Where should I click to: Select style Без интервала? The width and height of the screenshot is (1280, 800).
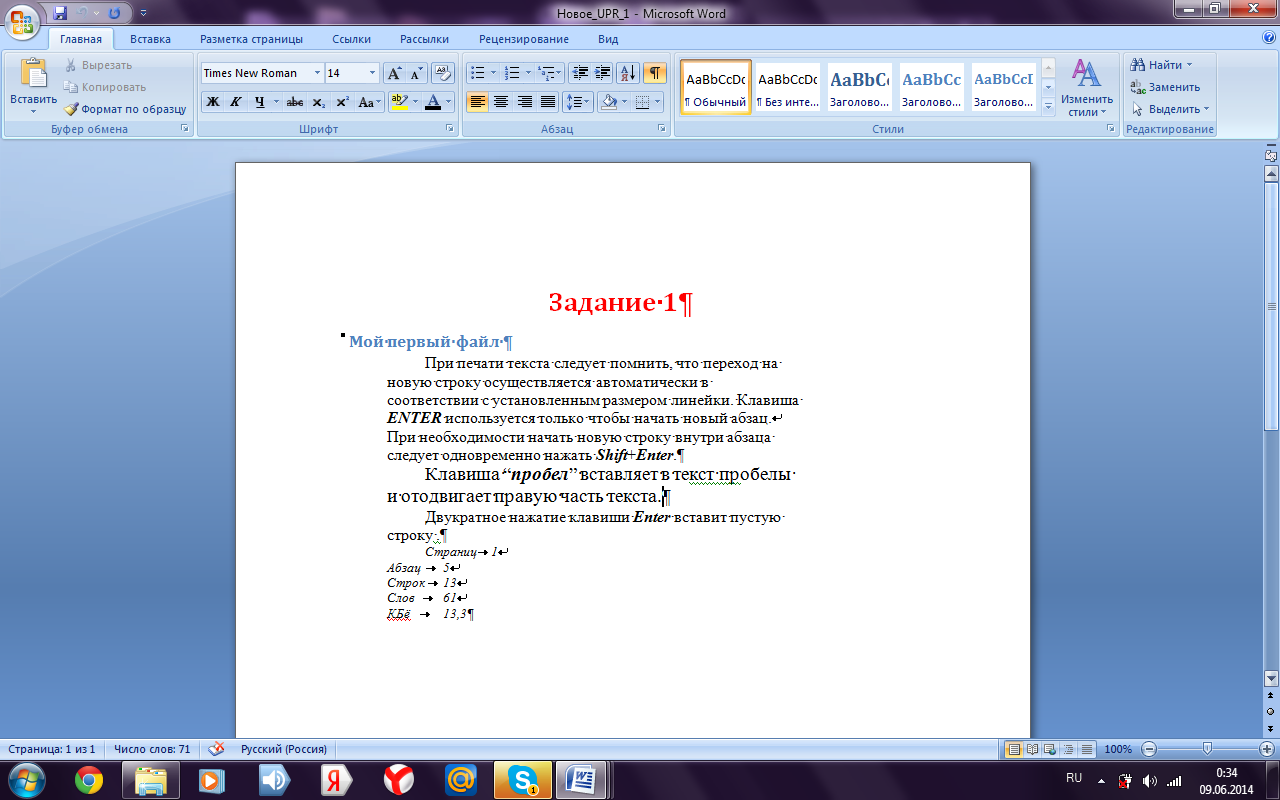click(787, 88)
